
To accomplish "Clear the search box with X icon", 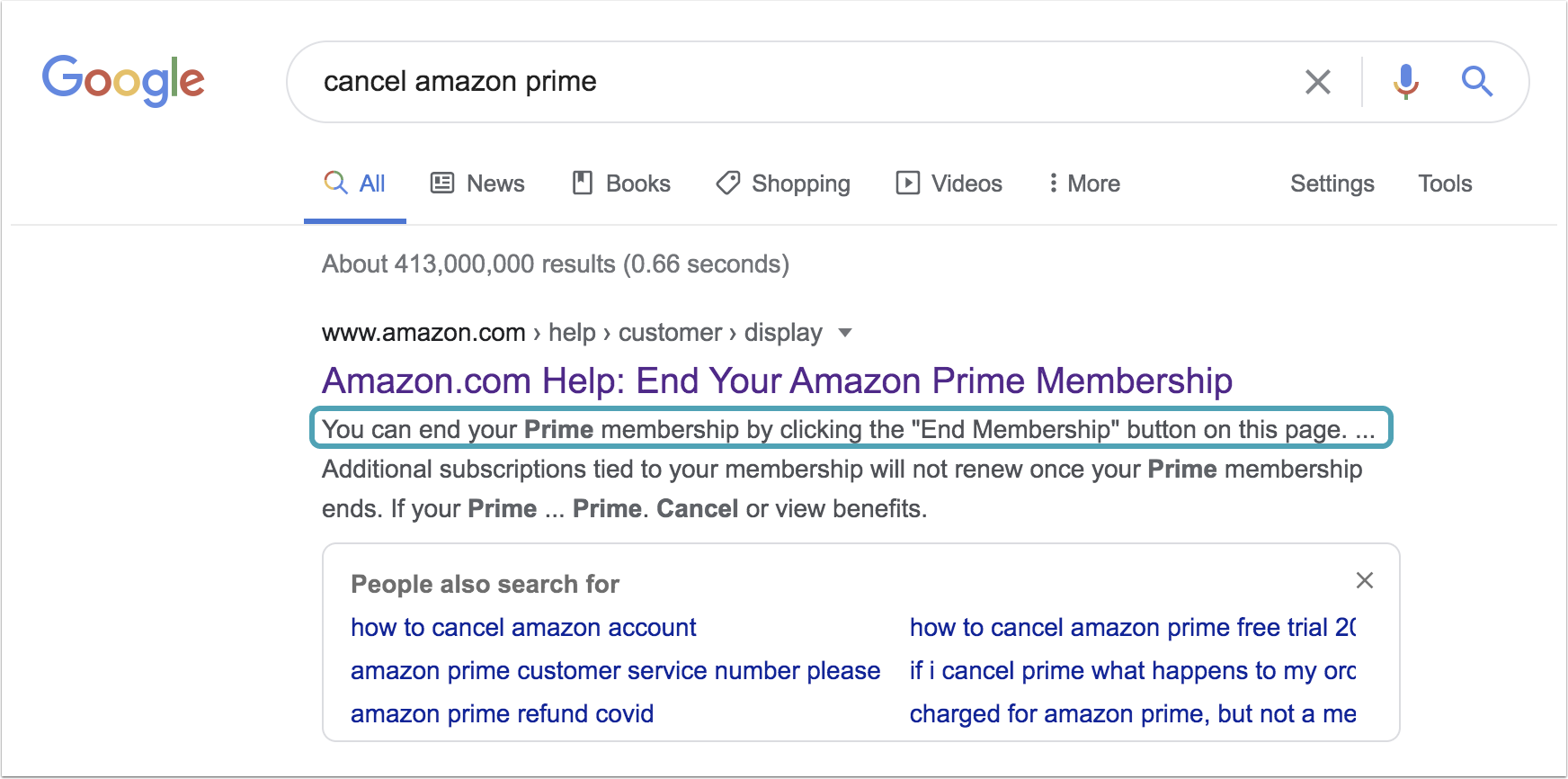I will click(x=1318, y=82).
